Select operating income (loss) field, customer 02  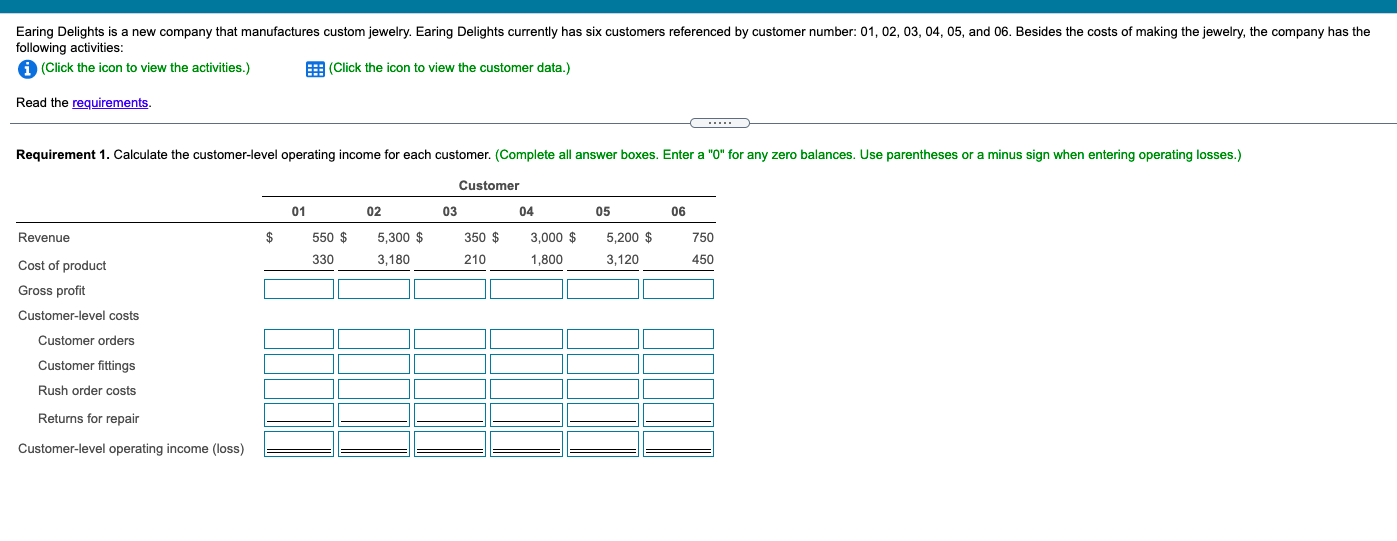click(374, 444)
